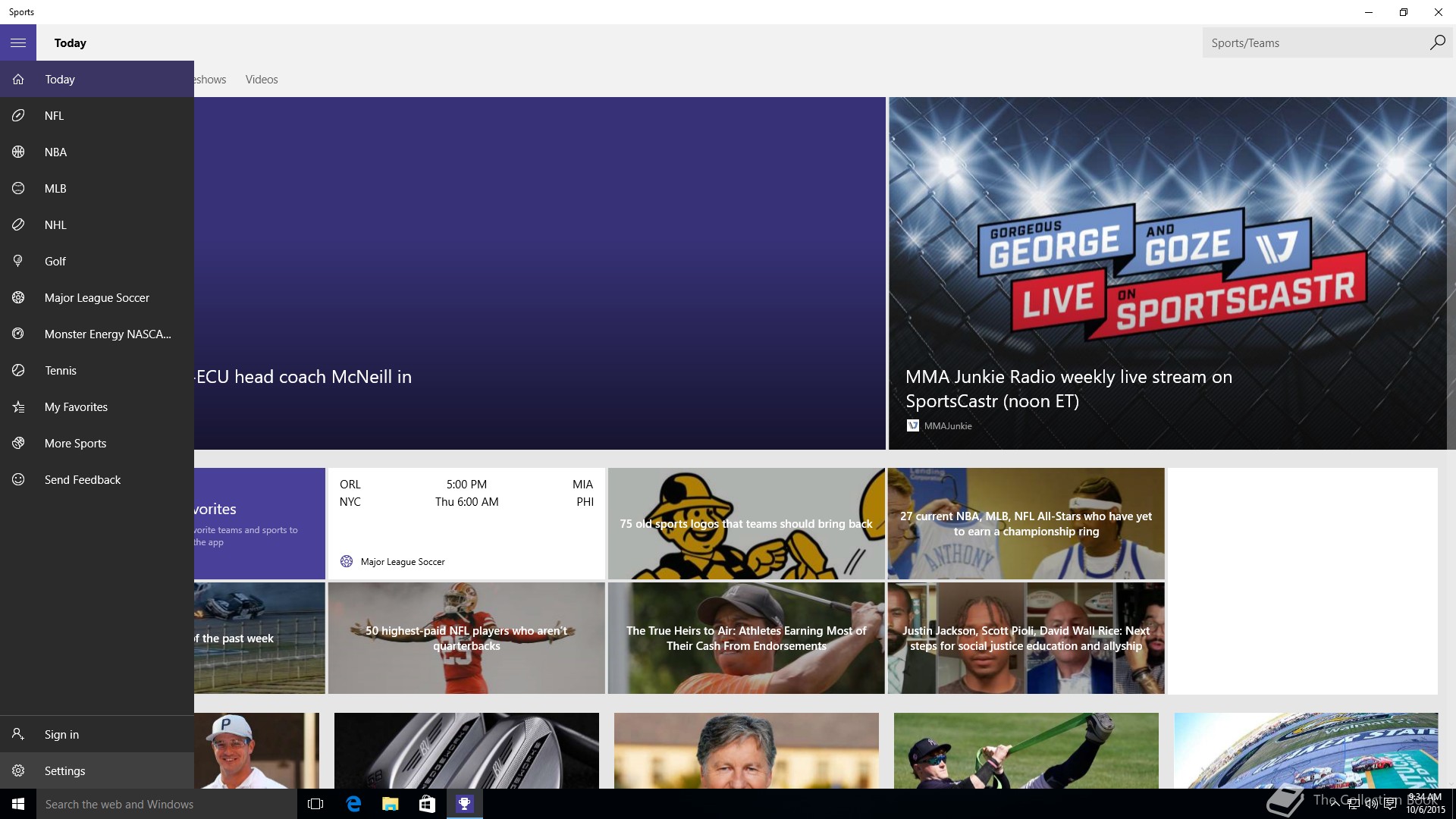Screen dimensions: 1456x819
Task: Open 75 old sports logos article
Action: click(746, 523)
